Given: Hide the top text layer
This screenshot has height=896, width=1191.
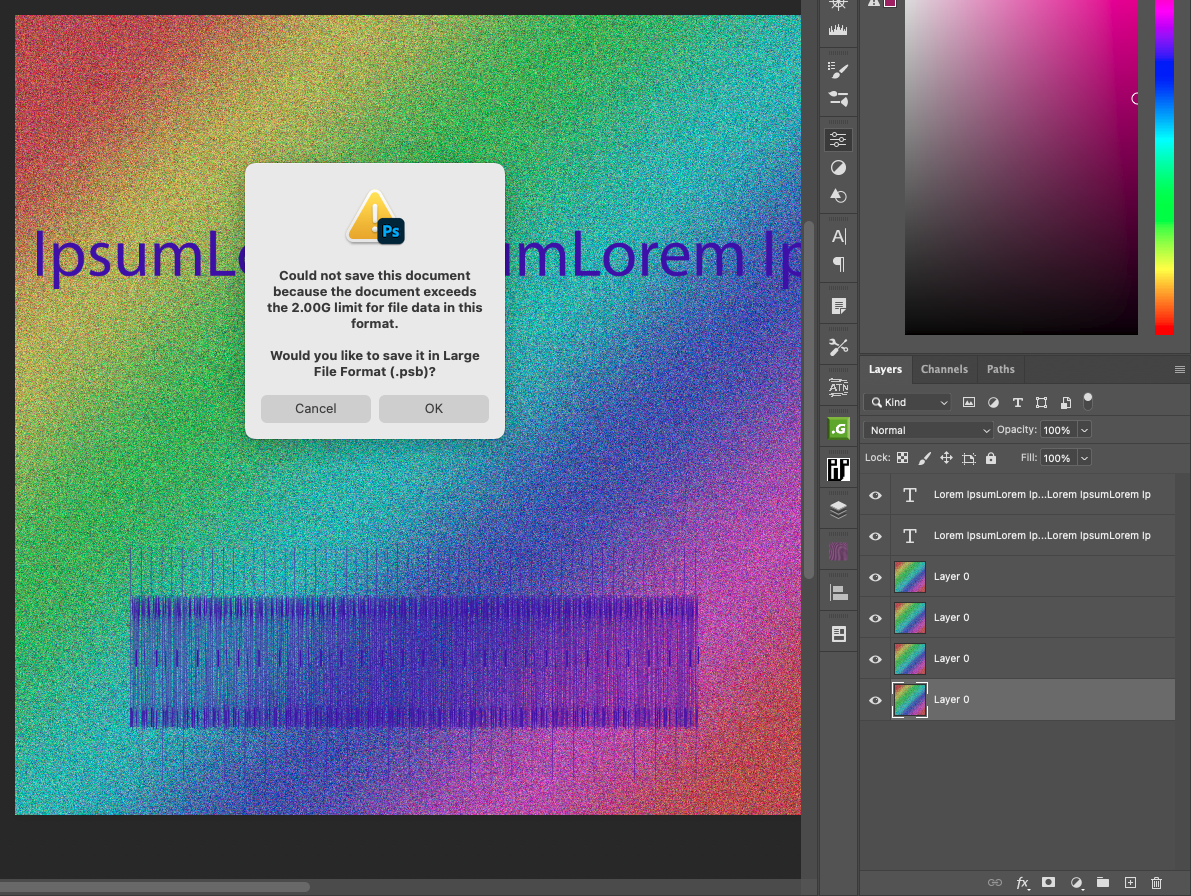Looking at the screenshot, I should point(875,494).
